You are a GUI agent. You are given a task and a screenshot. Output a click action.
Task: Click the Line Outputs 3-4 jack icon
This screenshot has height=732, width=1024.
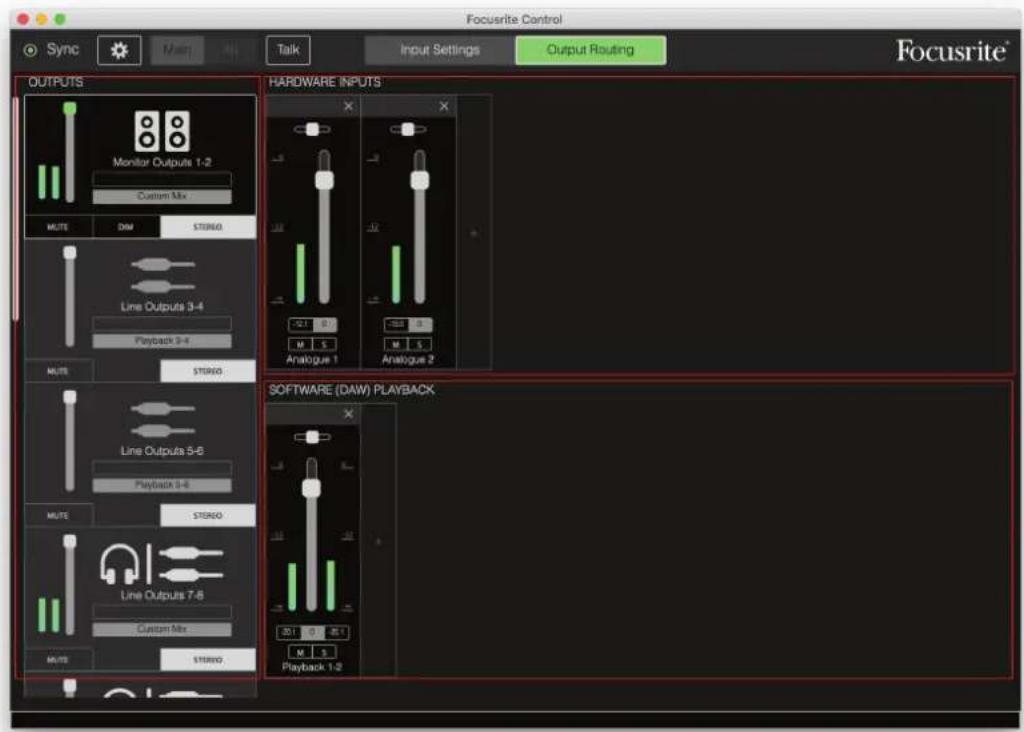163,275
